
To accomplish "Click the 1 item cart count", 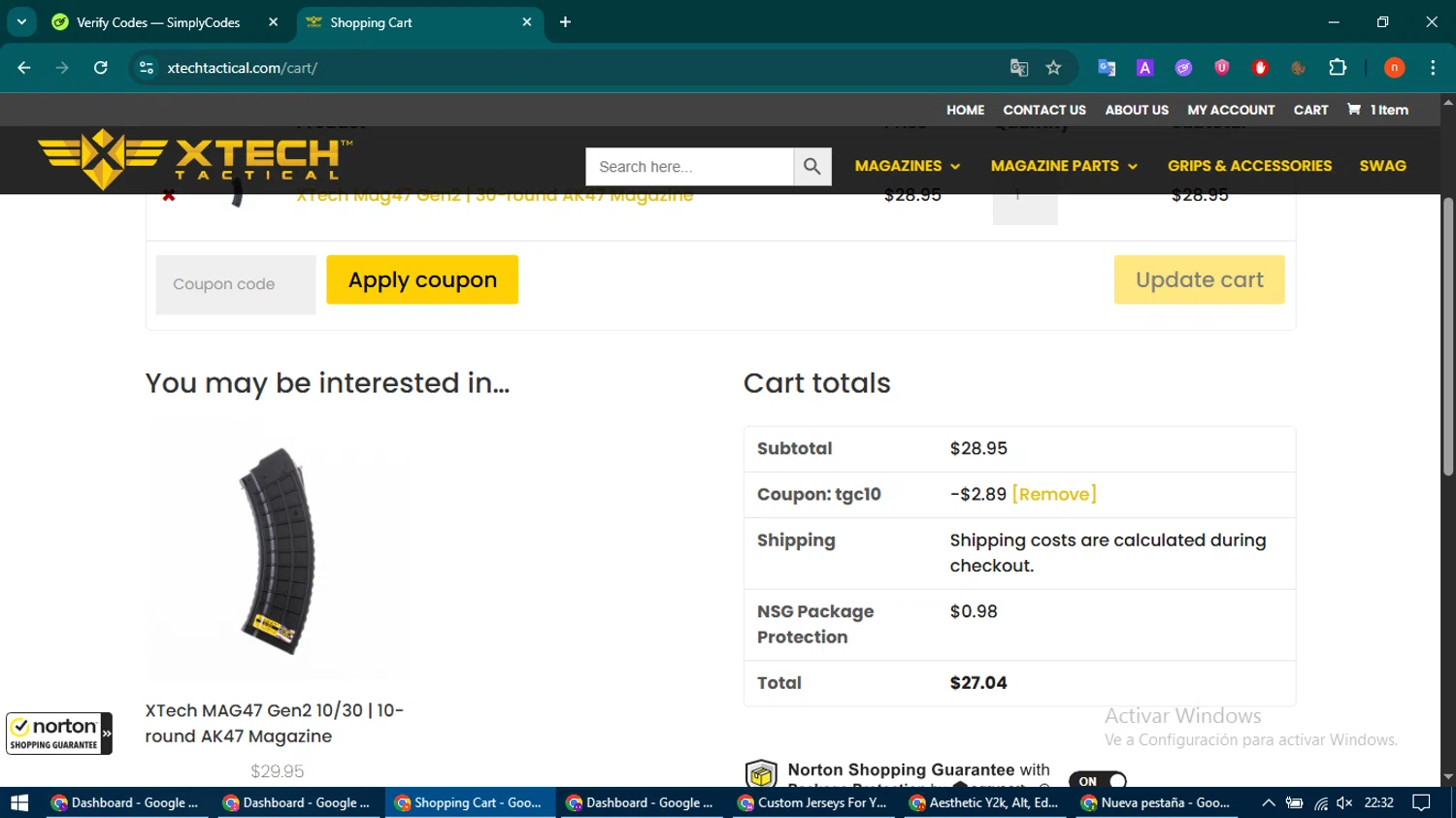I will (1389, 110).
